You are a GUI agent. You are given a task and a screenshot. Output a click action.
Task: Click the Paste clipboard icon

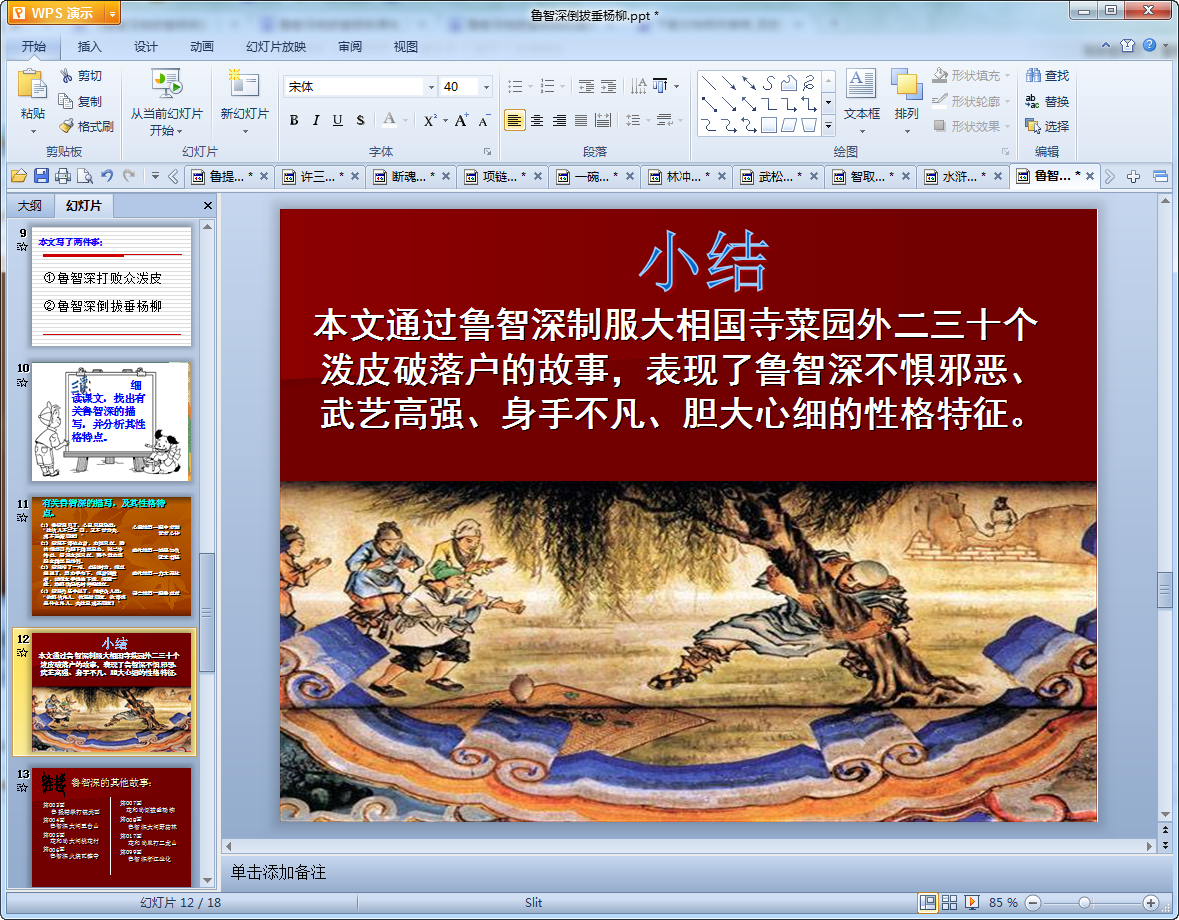(32, 84)
